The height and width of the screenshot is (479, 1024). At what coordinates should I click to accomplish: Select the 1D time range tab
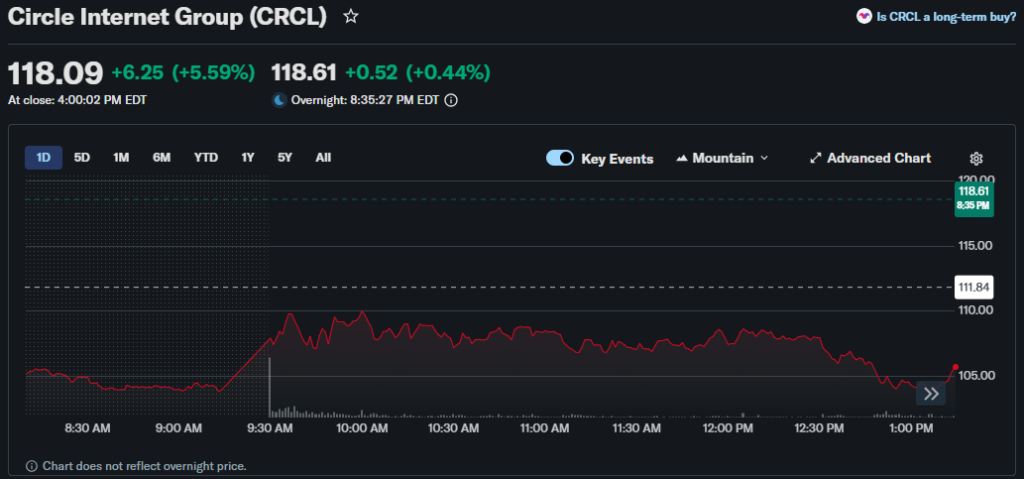point(44,157)
